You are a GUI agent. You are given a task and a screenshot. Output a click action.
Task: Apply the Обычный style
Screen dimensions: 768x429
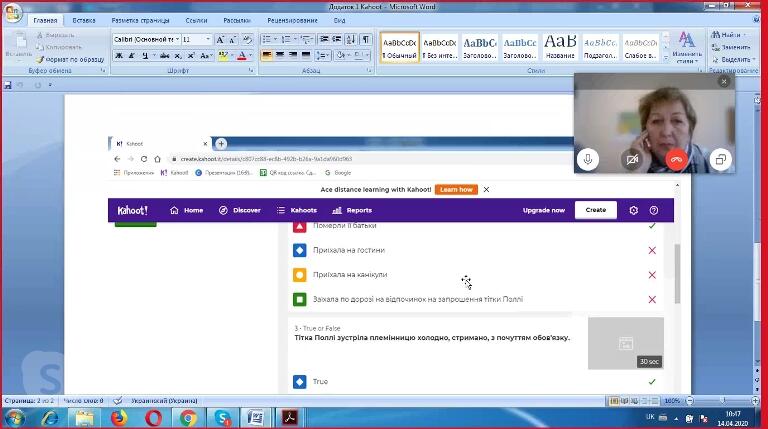pyautogui.click(x=400, y=48)
